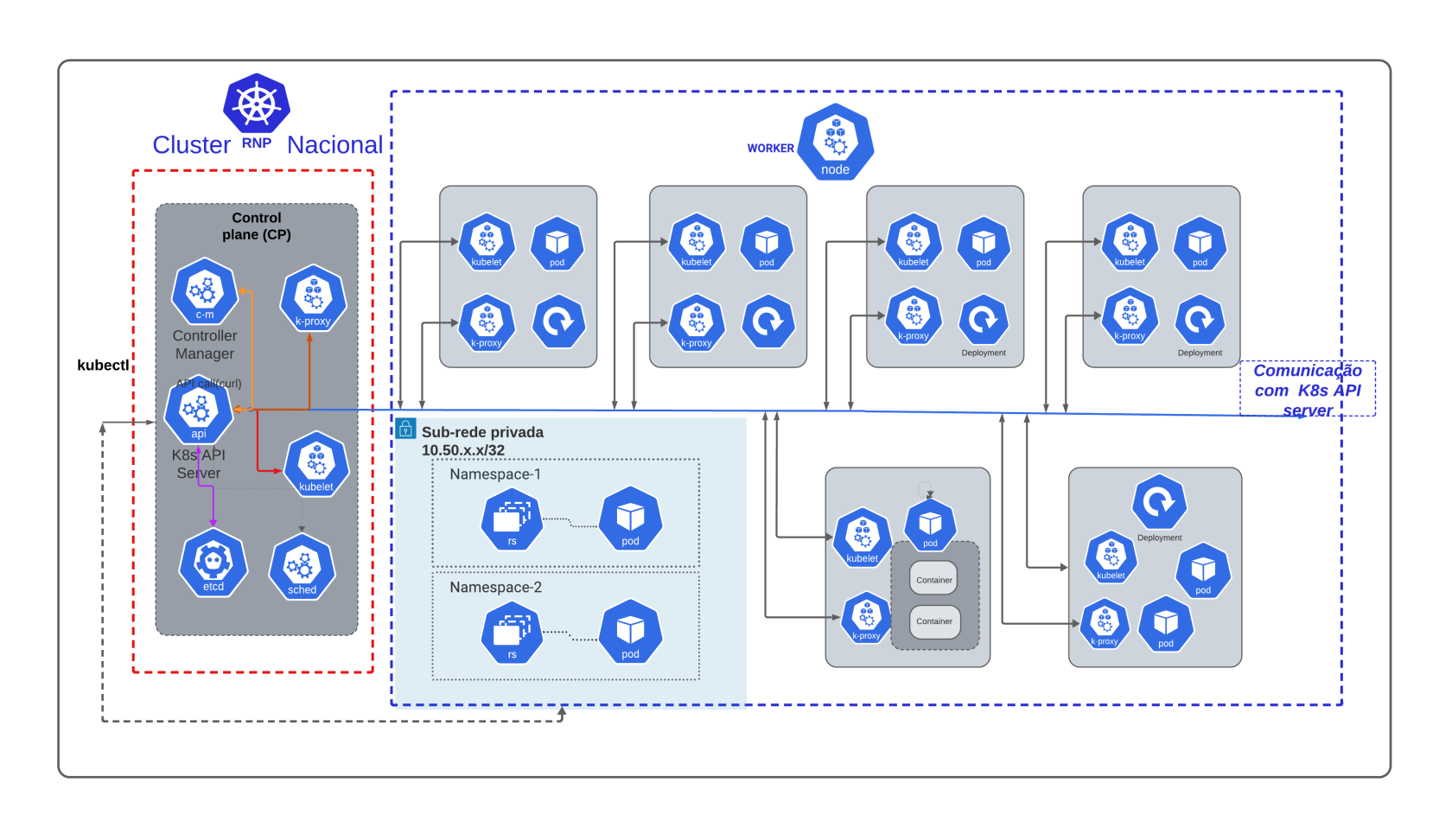Click the pod icon in Namespace-2
Viewport: 1452px width, 840px height.
pos(631,633)
